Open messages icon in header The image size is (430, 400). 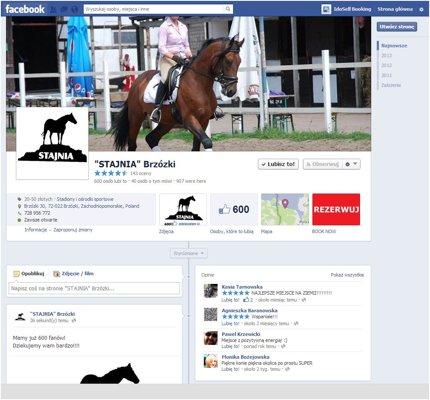pos(64,9)
